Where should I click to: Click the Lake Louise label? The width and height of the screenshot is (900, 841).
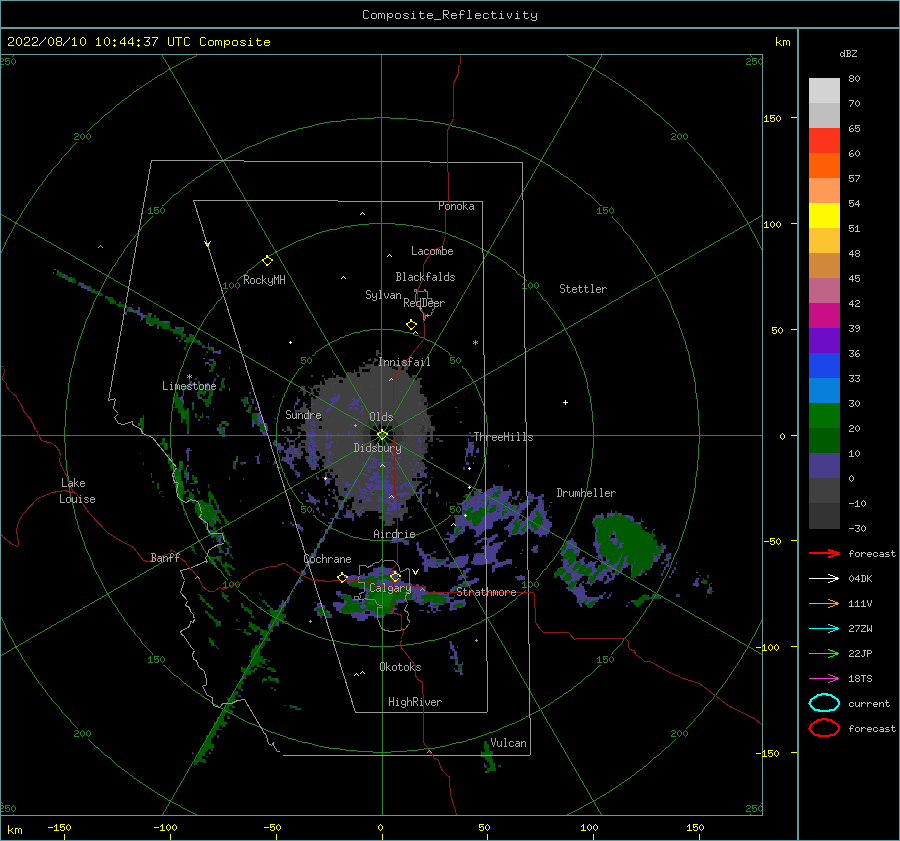77,491
